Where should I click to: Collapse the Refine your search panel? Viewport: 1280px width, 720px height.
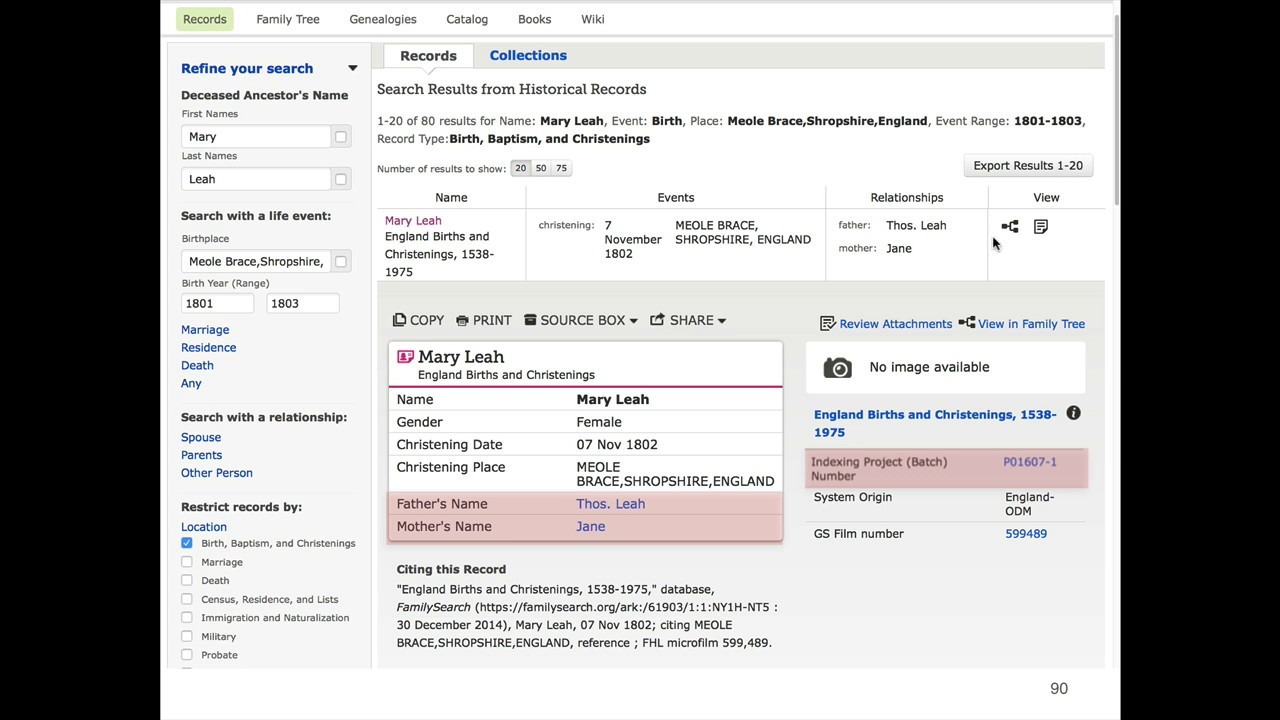[x=352, y=68]
